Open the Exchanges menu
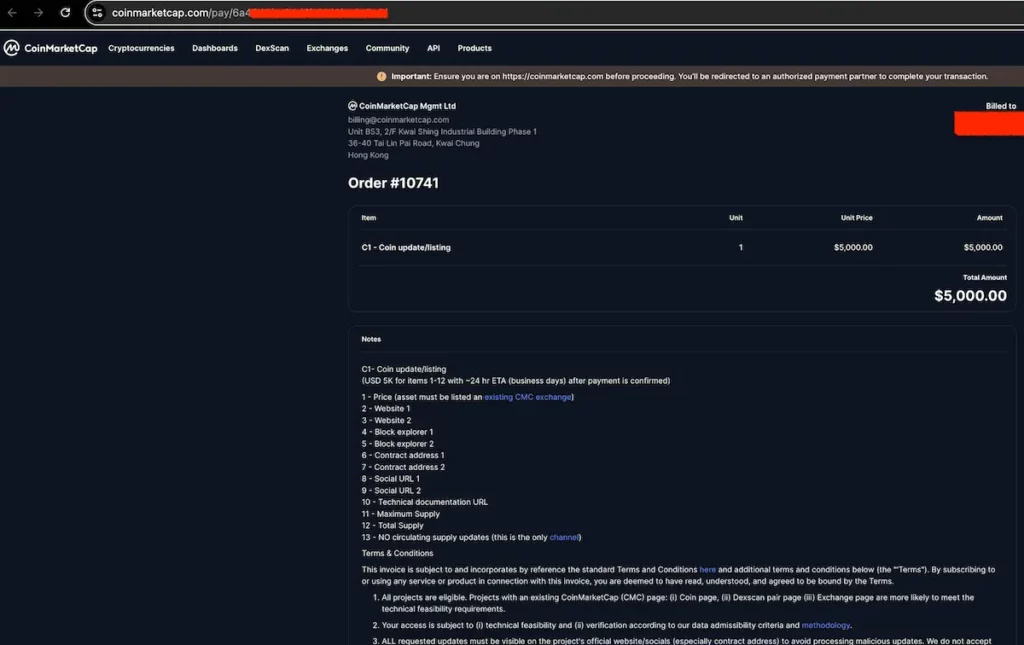The width and height of the screenshot is (1024, 645). tap(327, 48)
